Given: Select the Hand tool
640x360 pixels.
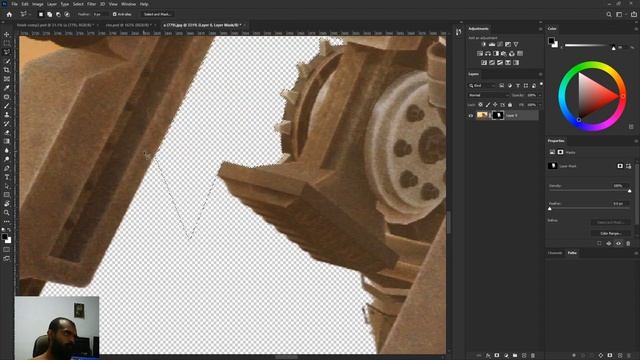Looking at the screenshot, I should point(7,204).
